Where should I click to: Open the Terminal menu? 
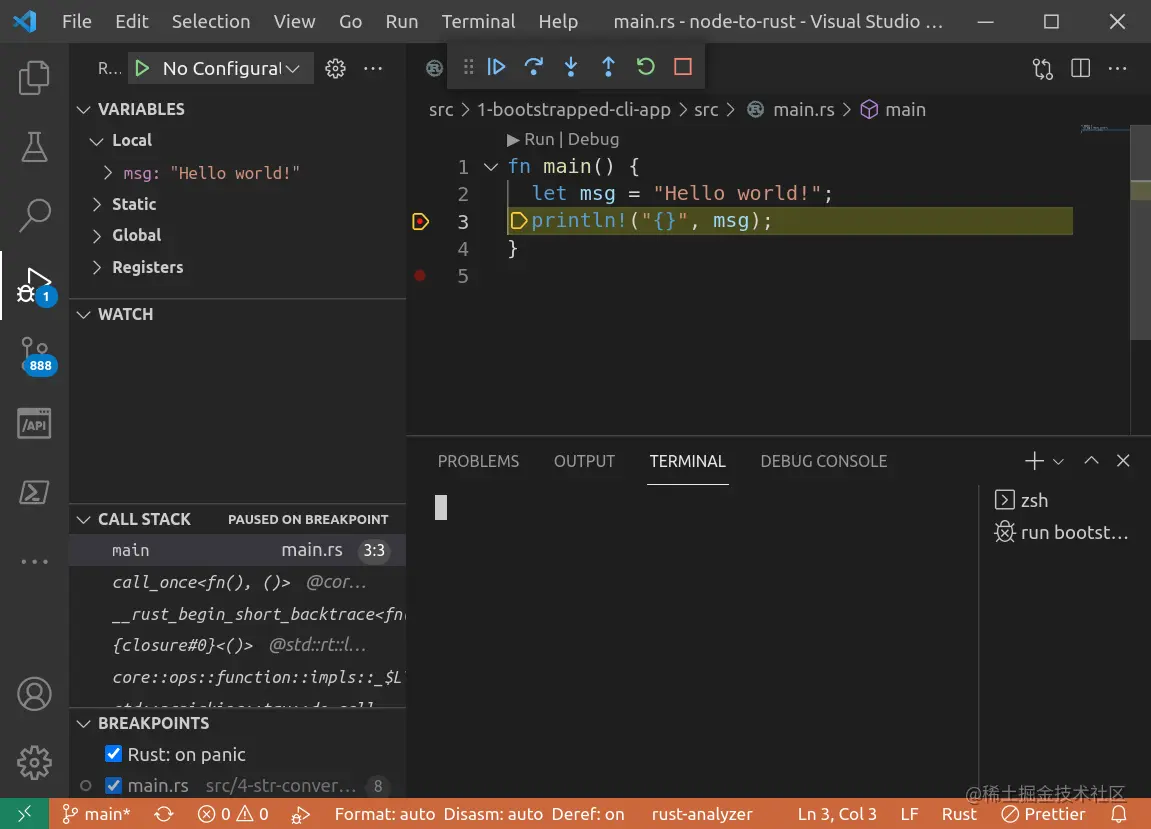478,21
